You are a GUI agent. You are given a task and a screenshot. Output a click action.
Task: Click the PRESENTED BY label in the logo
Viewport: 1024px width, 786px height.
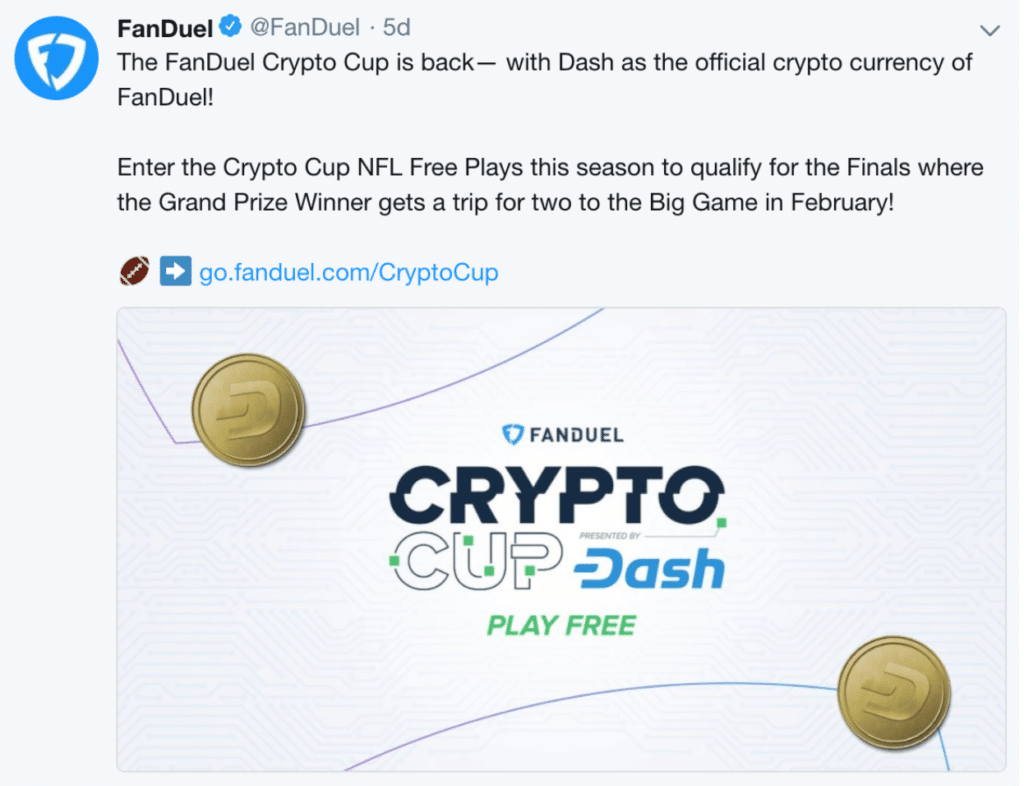coord(608,537)
